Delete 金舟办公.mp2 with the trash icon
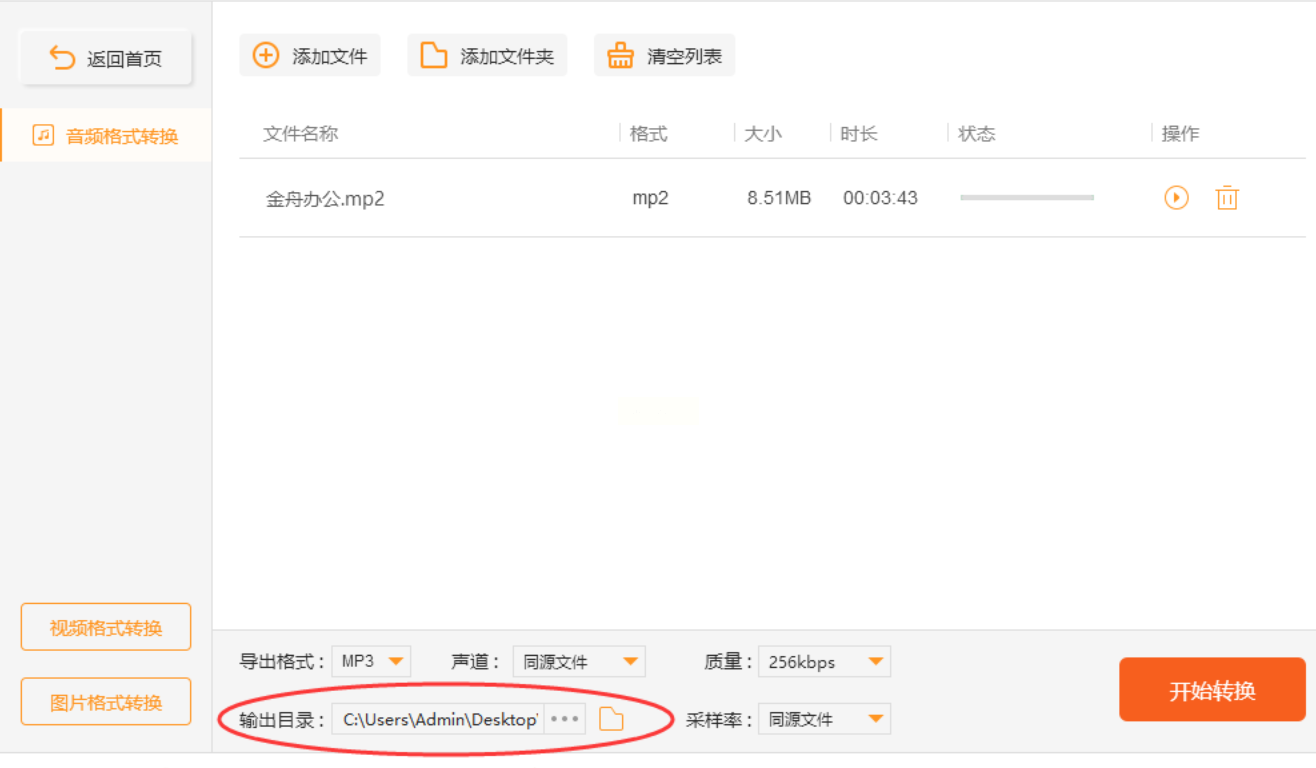 coord(1227,198)
